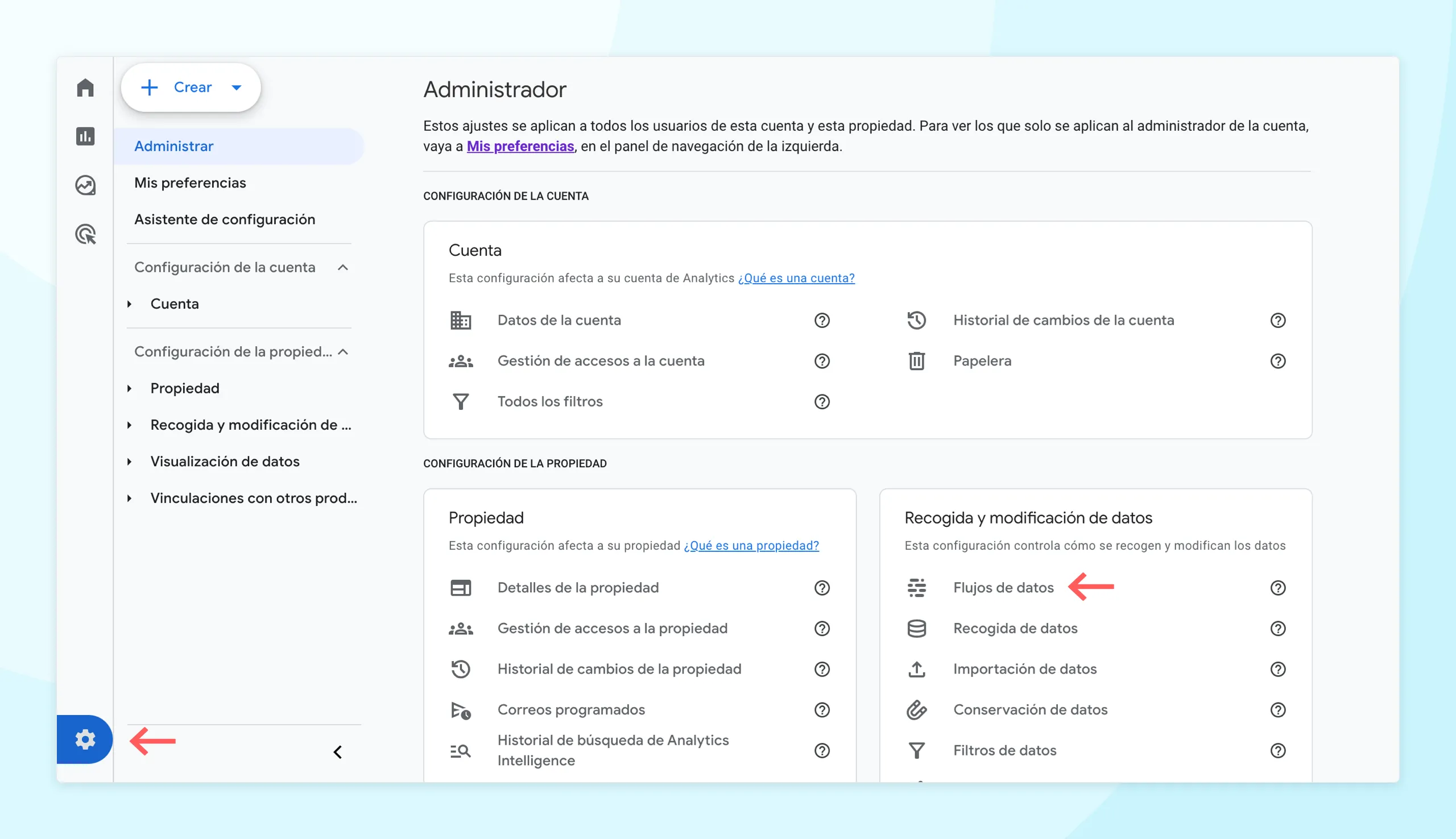Image resolution: width=1456 pixels, height=839 pixels.
Task: Click the Datos de la cuenta icon
Action: [x=460, y=319]
